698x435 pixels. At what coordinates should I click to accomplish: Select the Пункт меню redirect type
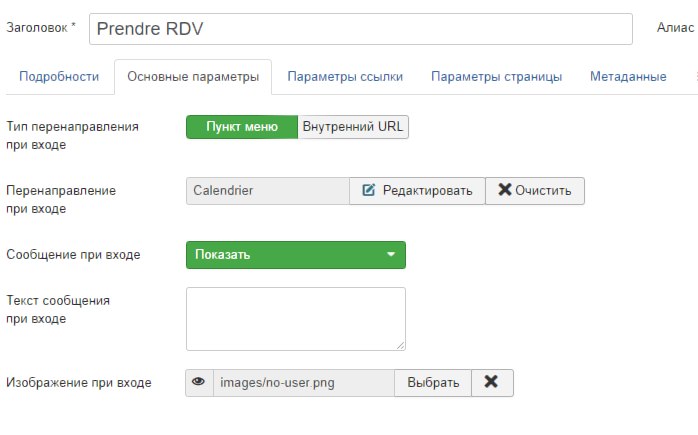pyautogui.click(x=242, y=127)
